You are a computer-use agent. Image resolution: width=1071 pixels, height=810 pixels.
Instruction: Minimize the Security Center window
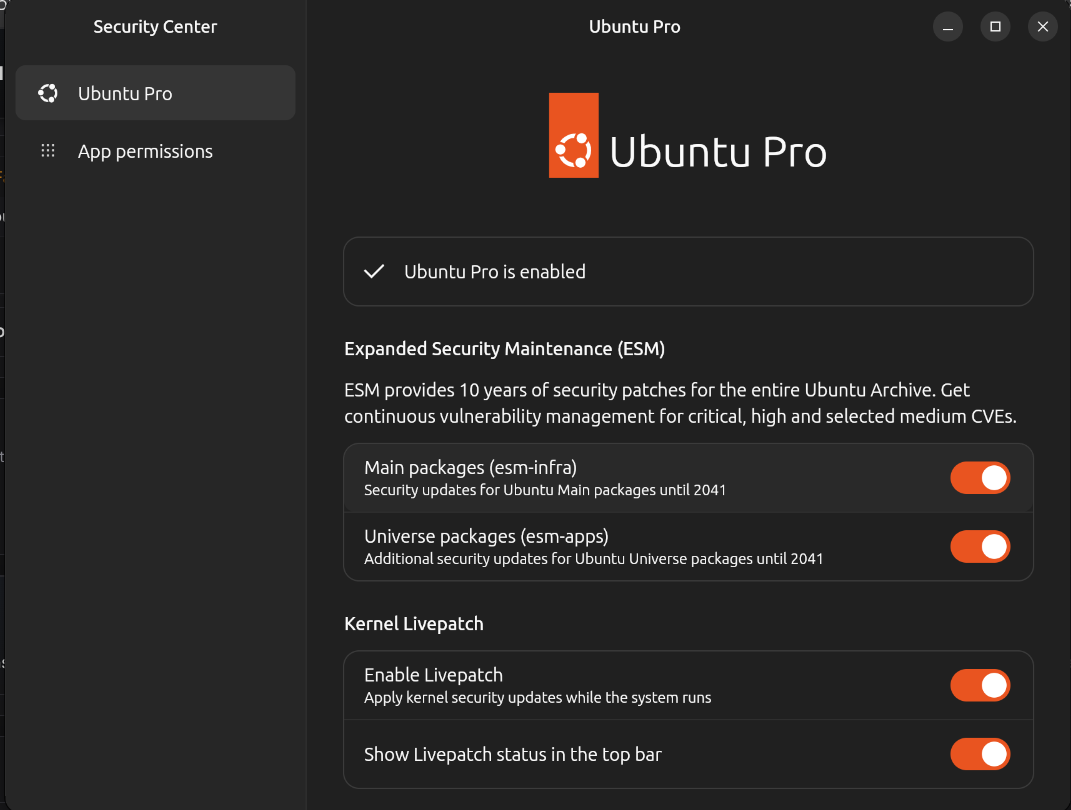[x=947, y=27]
